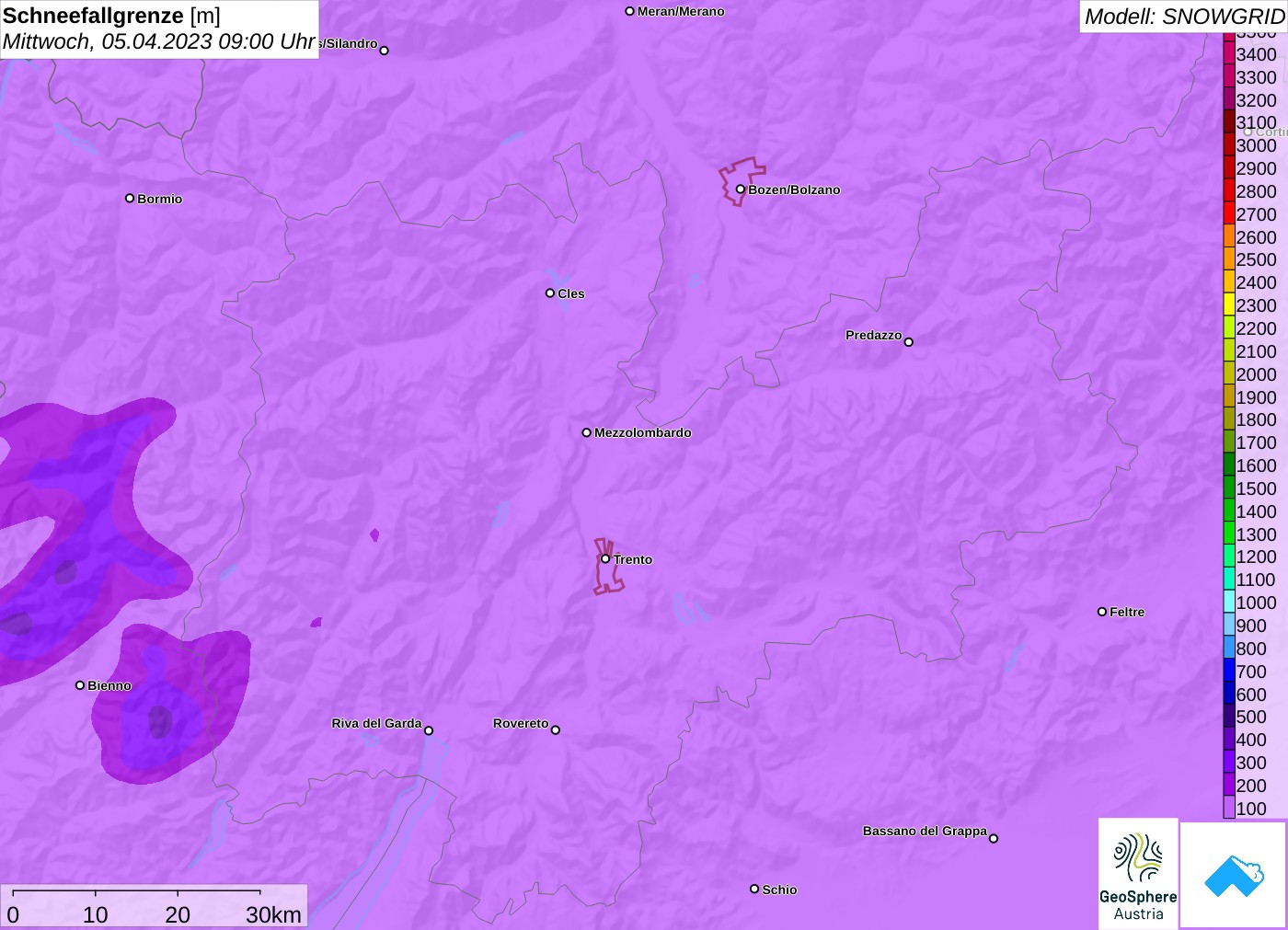
Task: Click the GeoSphere Austria logo
Action: pyautogui.click(x=1138, y=873)
